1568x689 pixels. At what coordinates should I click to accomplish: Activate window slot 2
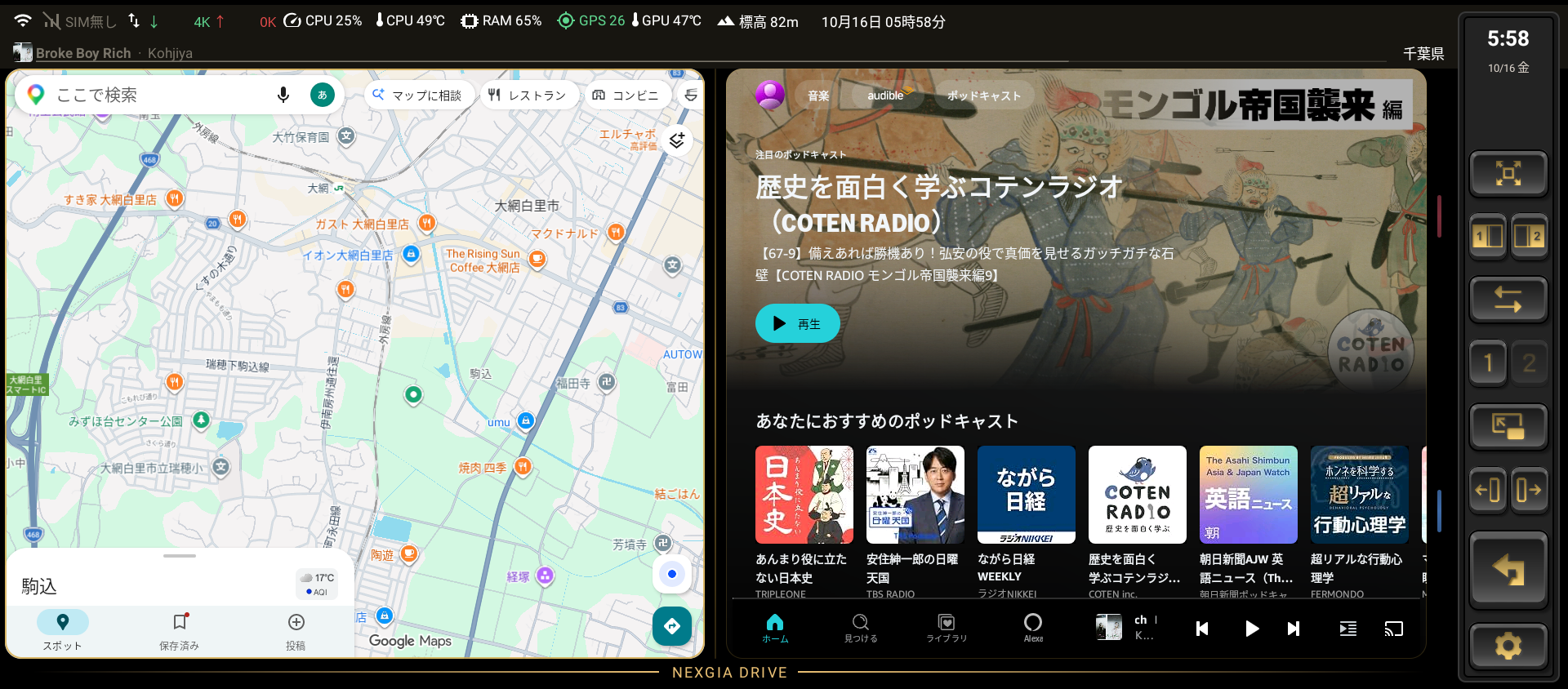[x=1529, y=362]
